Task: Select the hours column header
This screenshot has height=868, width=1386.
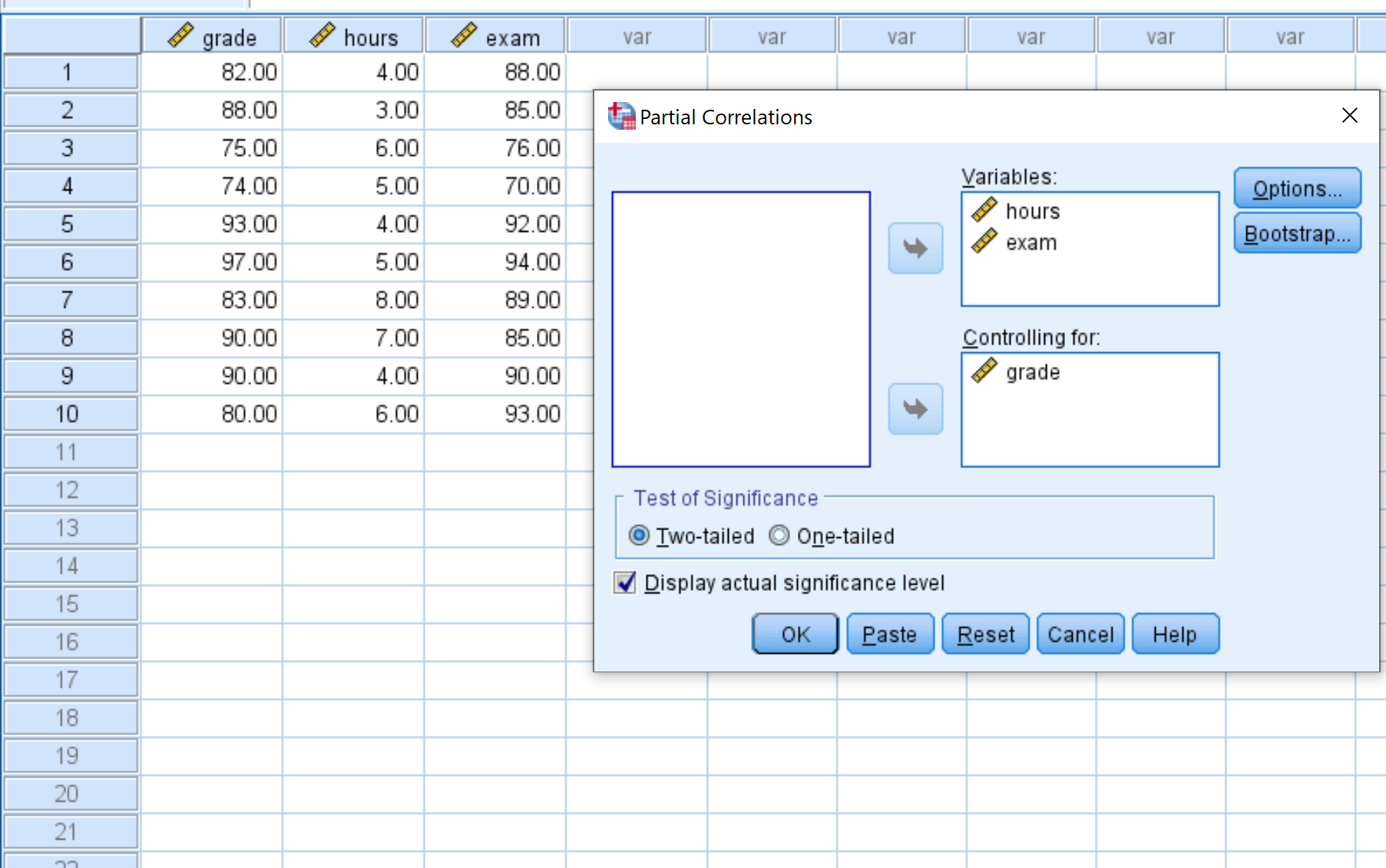Action: click(x=354, y=37)
